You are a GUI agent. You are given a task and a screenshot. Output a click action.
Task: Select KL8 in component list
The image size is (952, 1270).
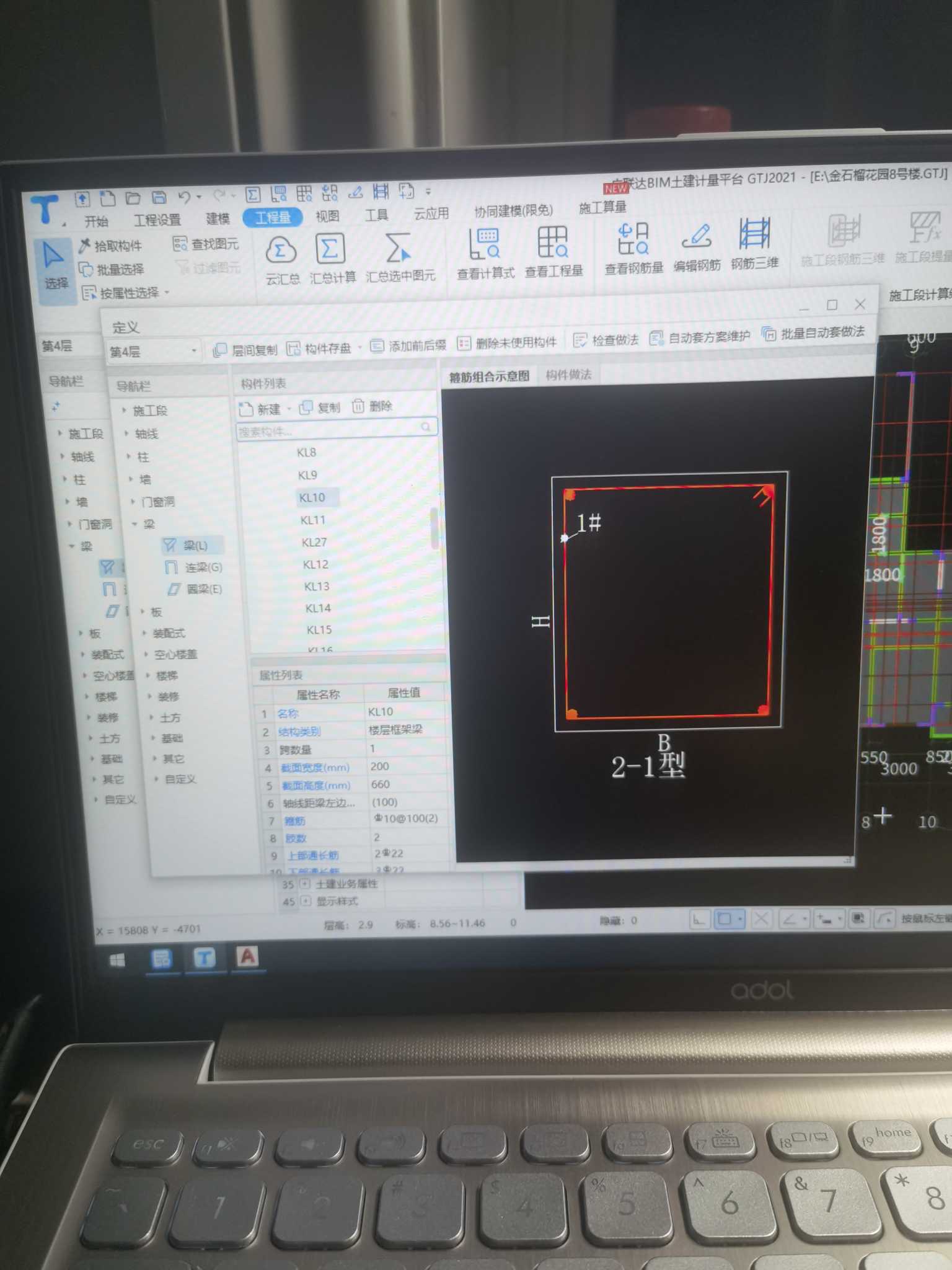pyautogui.click(x=306, y=453)
